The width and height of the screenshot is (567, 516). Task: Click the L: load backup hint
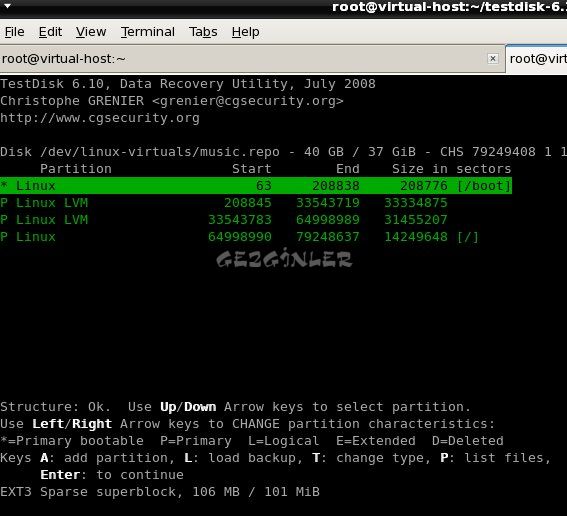244,458
